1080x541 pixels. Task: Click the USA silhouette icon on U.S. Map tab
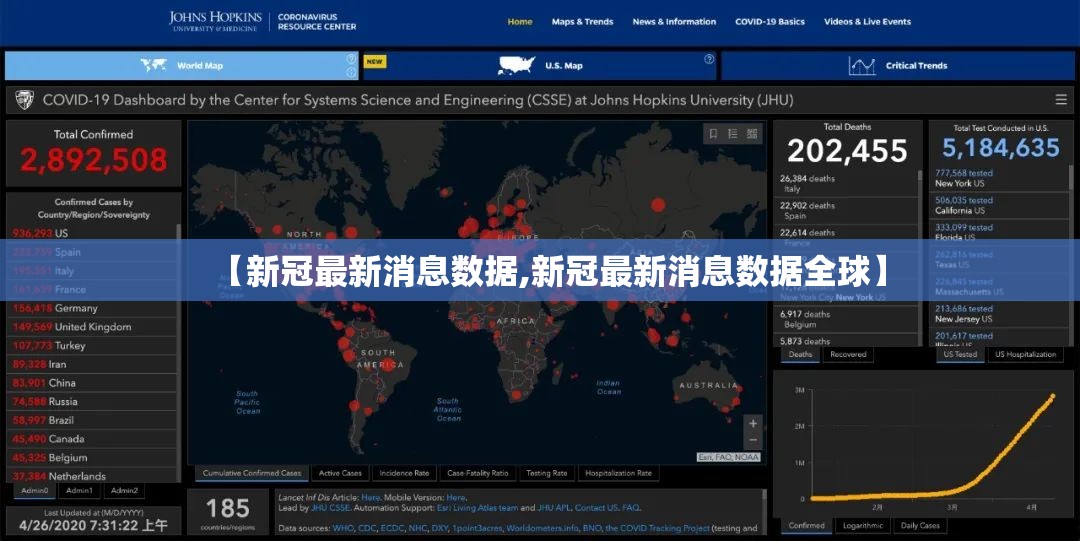point(517,65)
